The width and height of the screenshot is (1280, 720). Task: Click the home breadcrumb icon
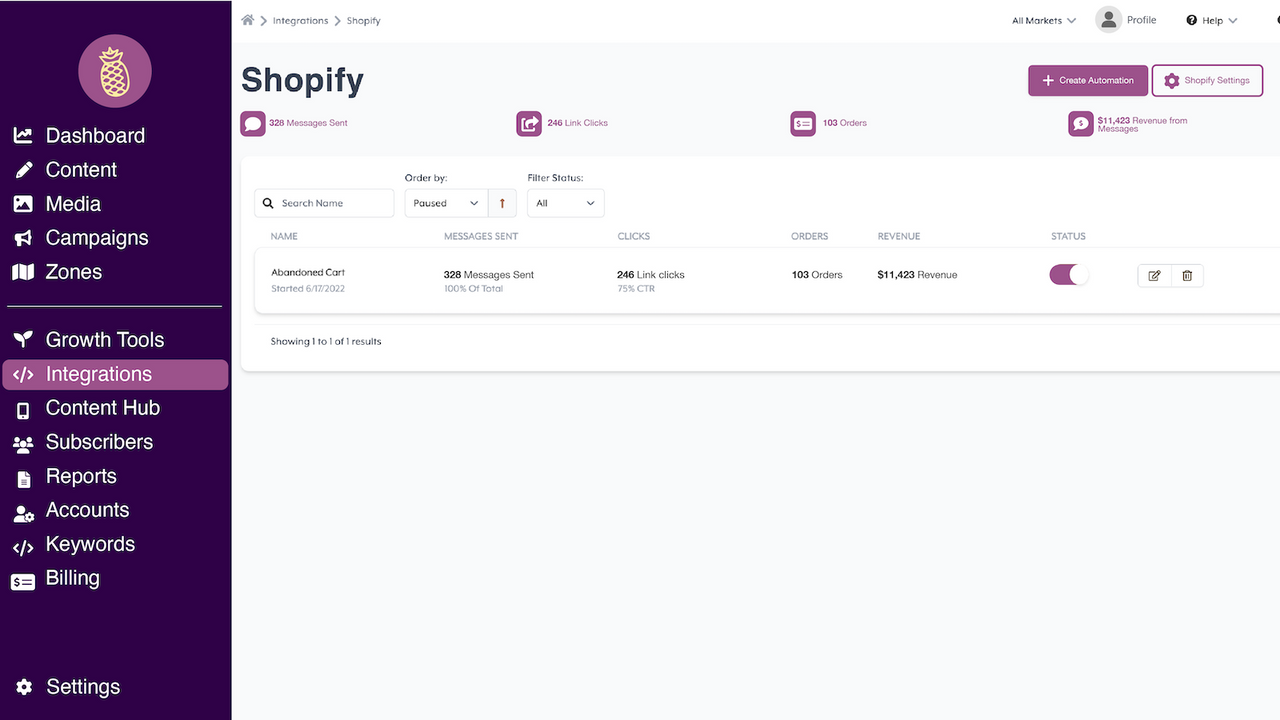[x=247, y=19]
